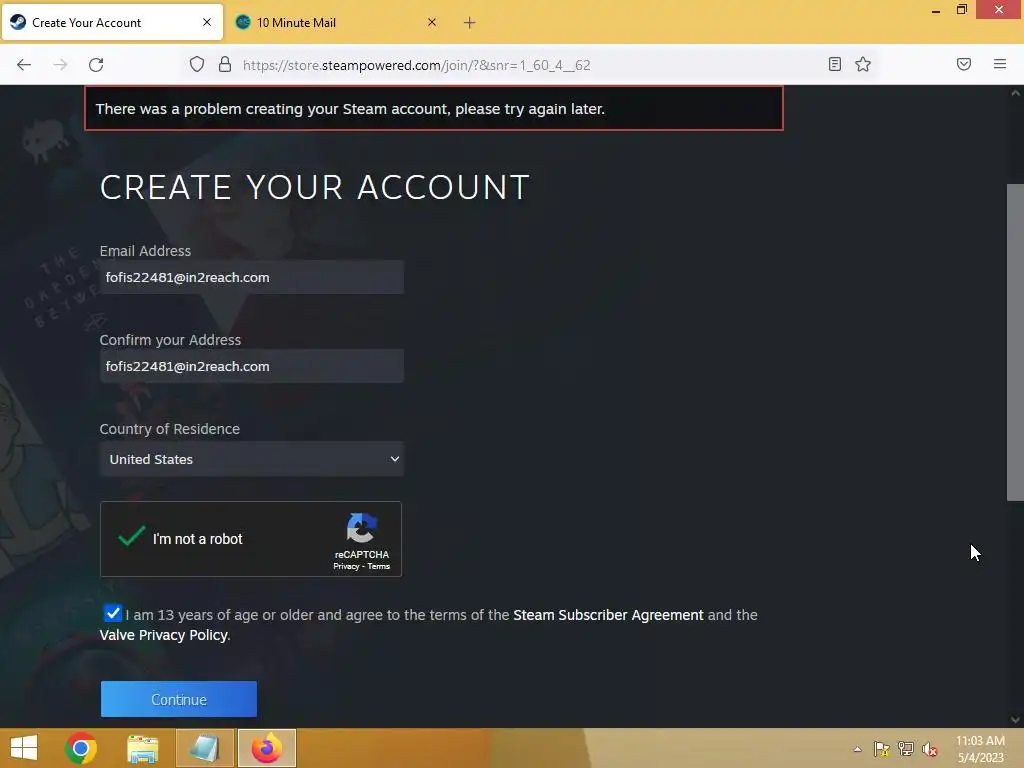Open Firefox hamburger application menu
The height and width of the screenshot is (768, 1024).
[x=999, y=64]
